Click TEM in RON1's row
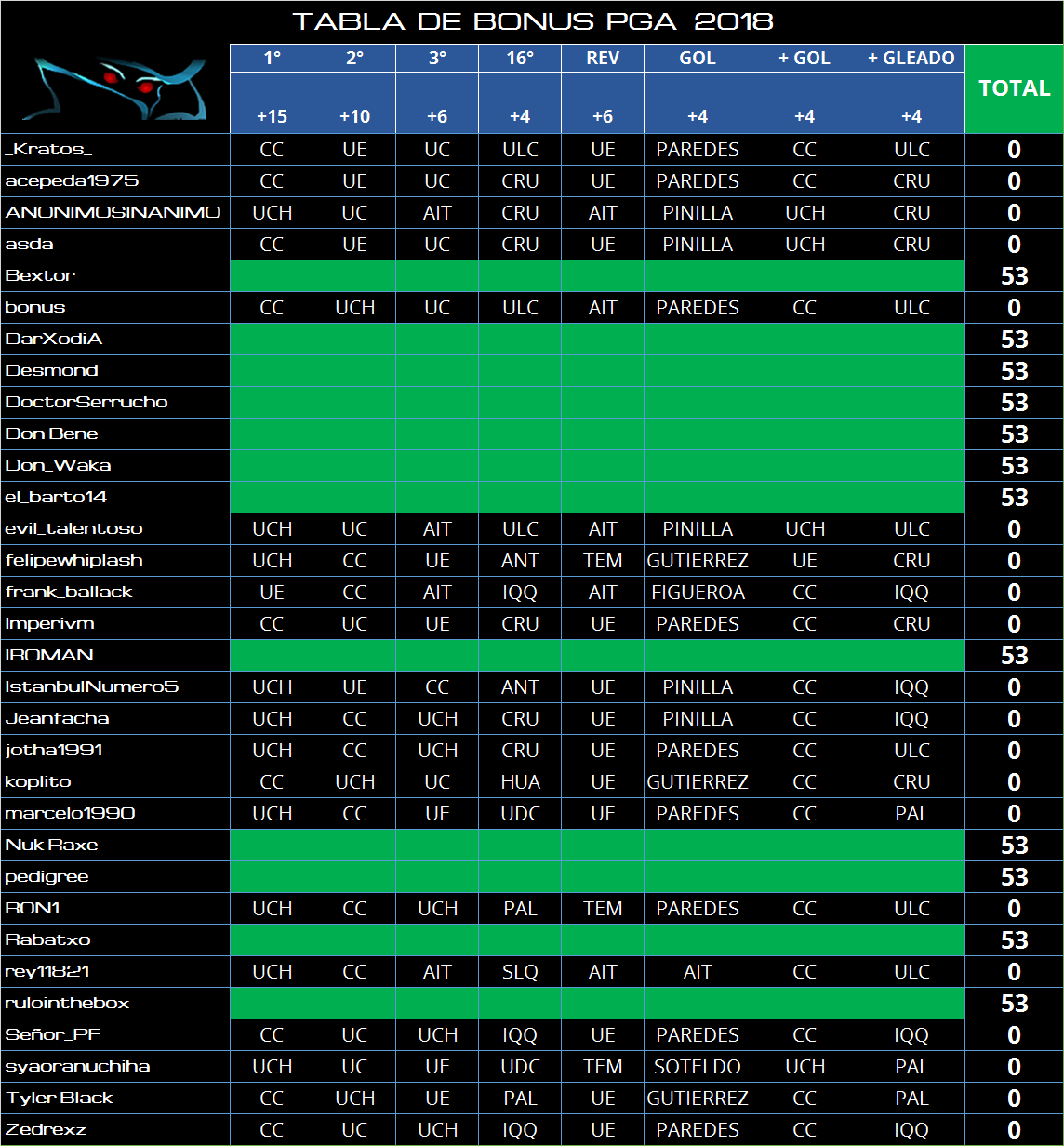Image resolution: width=1064 pixels, height=1146 pixels. 603,909
